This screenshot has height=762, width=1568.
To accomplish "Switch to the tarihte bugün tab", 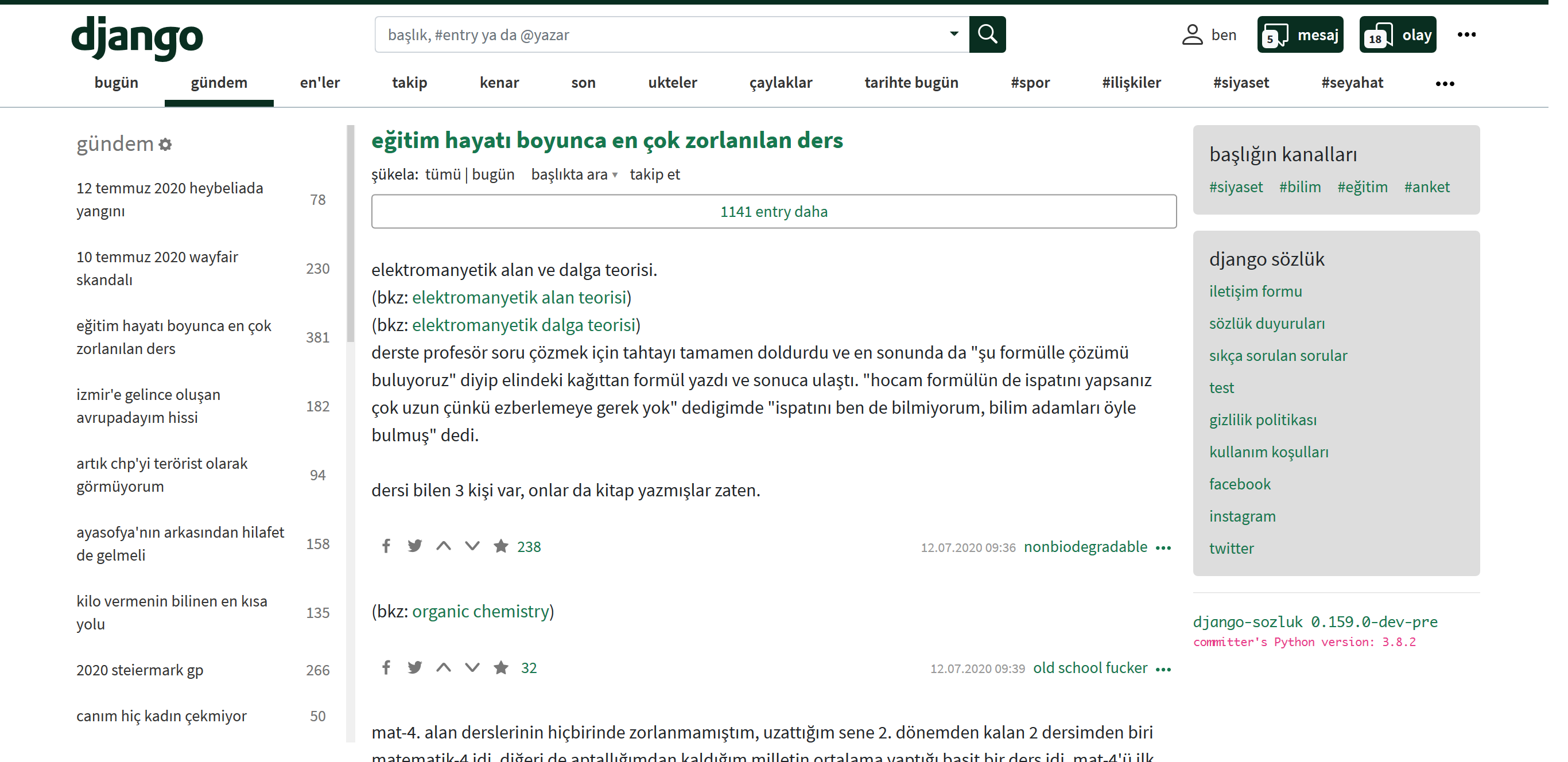I will [911, 83].
